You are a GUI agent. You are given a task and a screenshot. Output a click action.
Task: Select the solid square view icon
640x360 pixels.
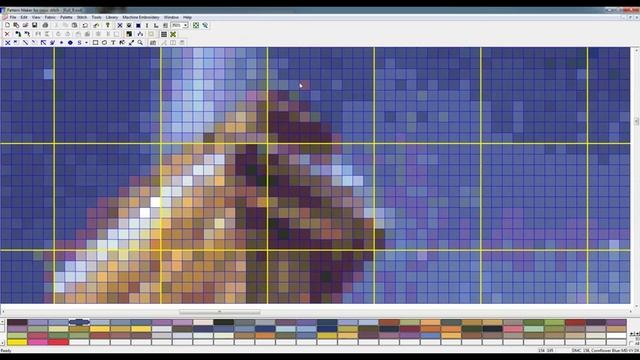click(138, 25)
